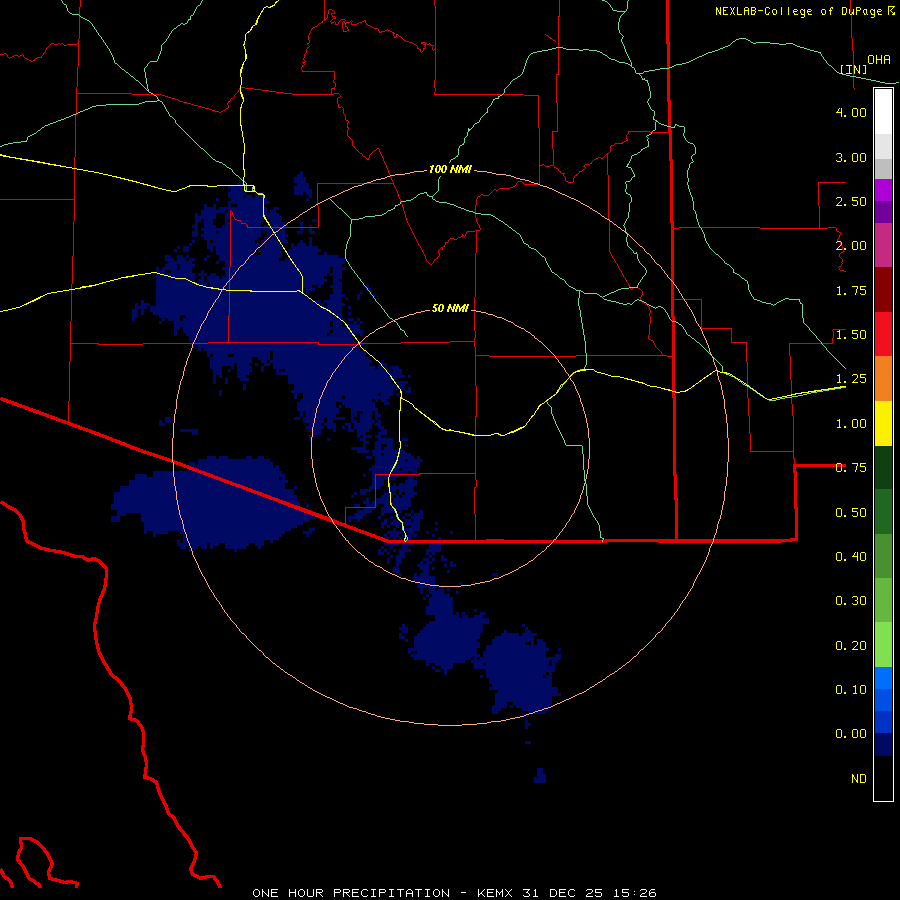This screenshot has height=900, width=900.
Task: Click the orange 1.25 legend swatch
Action: (x=883, y=379)
